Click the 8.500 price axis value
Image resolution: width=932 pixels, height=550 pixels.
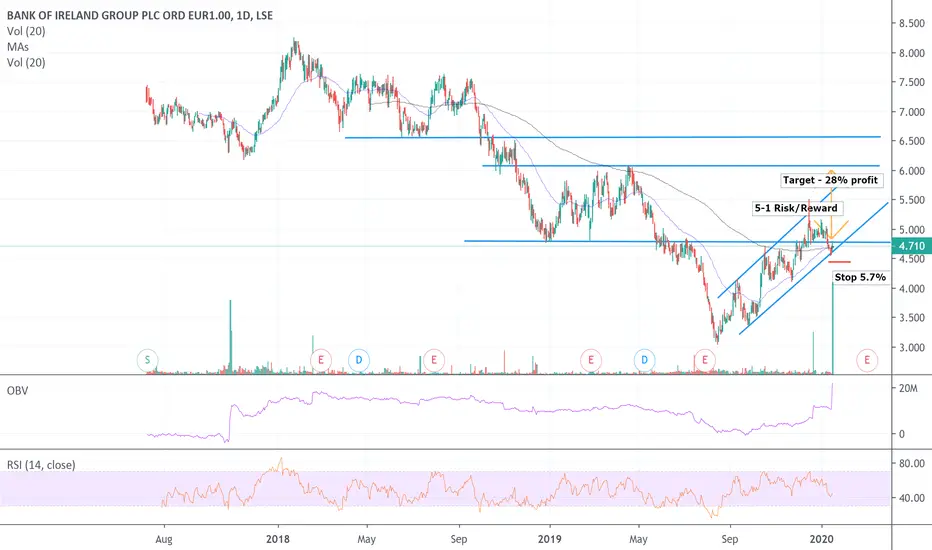click(x=912, y=24)
